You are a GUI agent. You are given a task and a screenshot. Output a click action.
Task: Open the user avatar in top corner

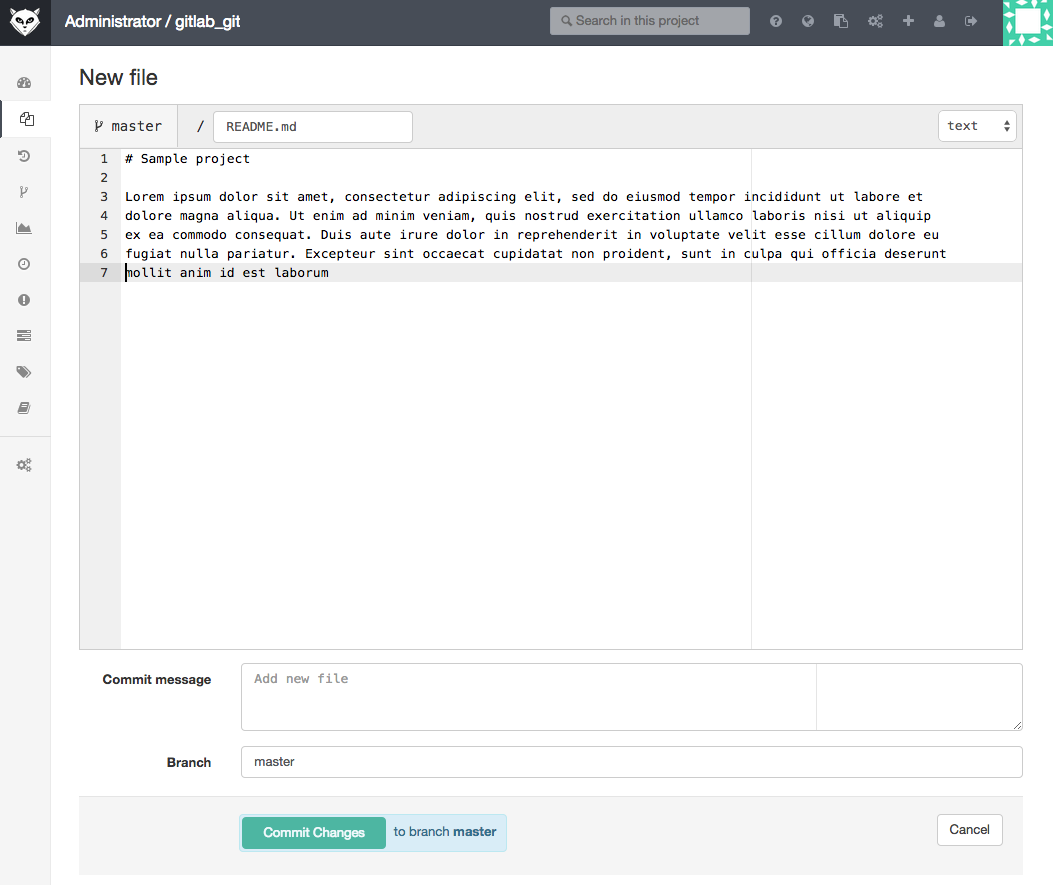(x=1027, y=22)
